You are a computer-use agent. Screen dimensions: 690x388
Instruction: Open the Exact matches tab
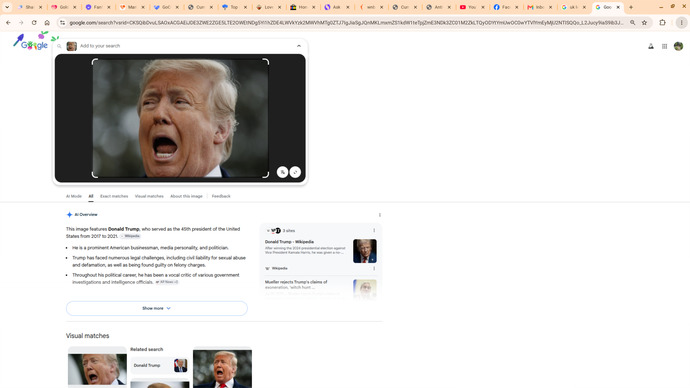pos(114,196)
